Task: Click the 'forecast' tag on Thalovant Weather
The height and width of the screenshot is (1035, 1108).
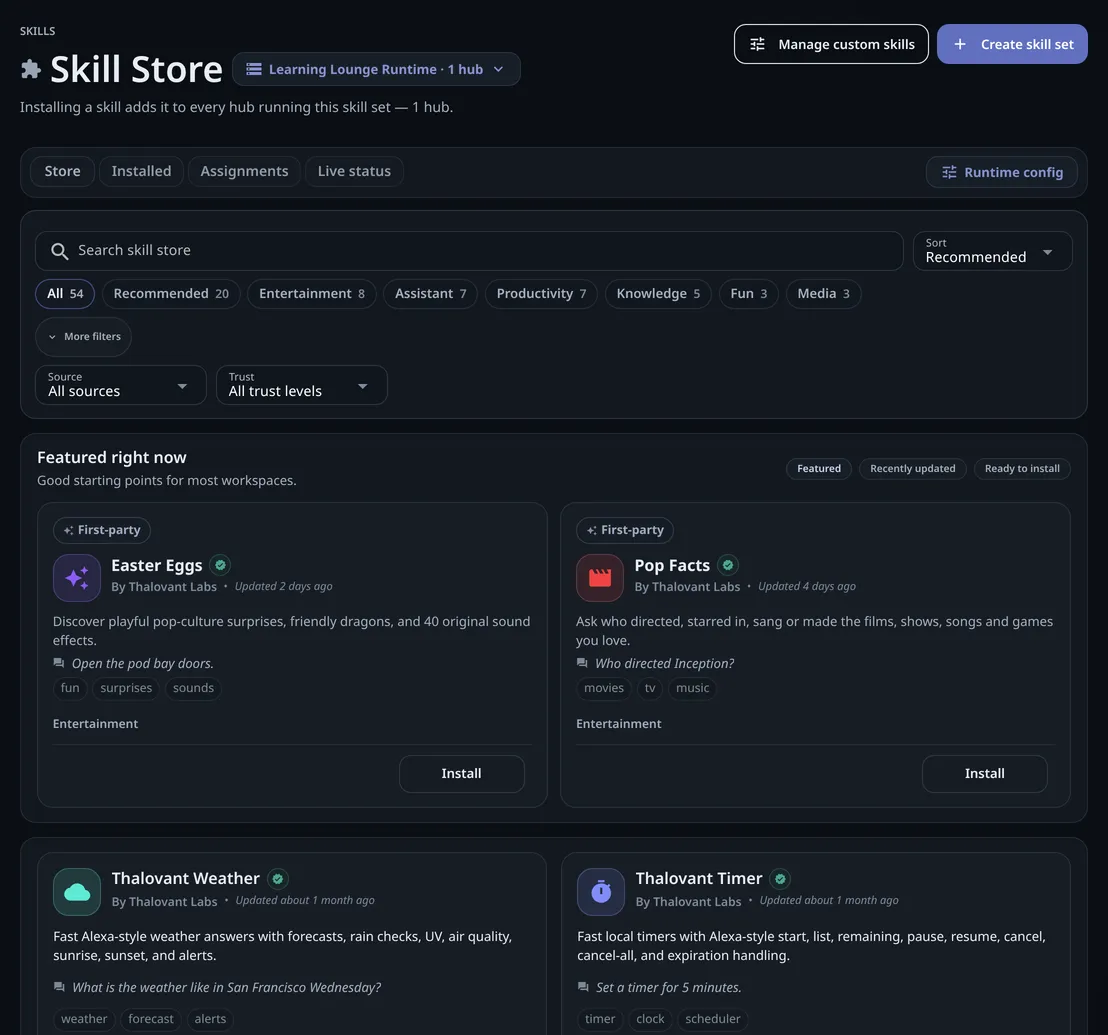Action: [151, 1019]
